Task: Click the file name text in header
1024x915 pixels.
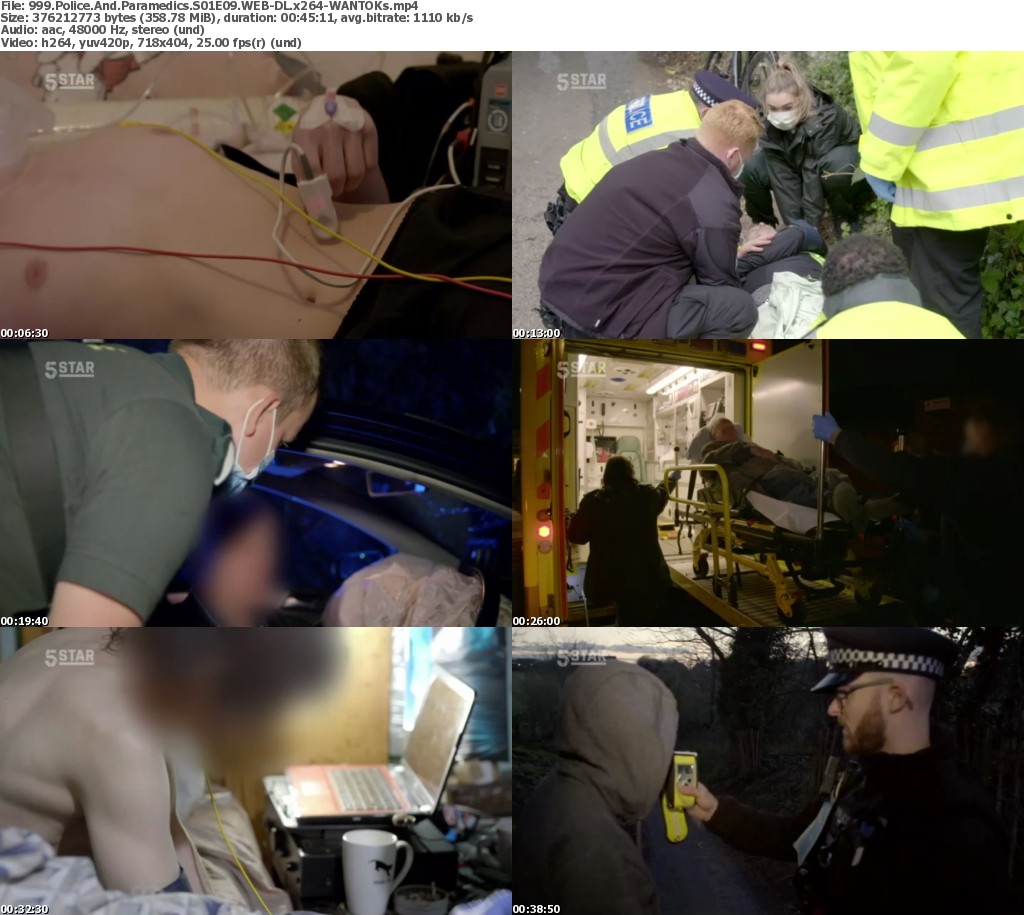Action: point(210,6)
